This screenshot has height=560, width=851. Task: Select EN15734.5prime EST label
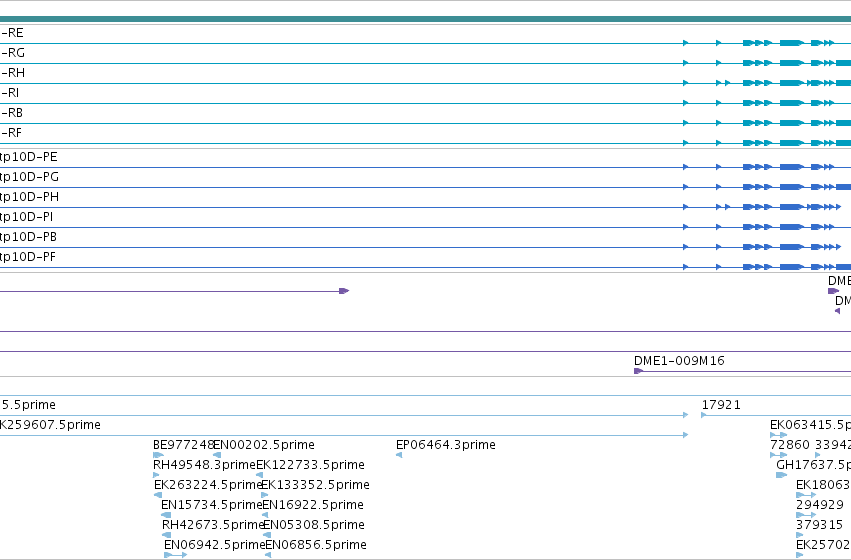(212, 505)
